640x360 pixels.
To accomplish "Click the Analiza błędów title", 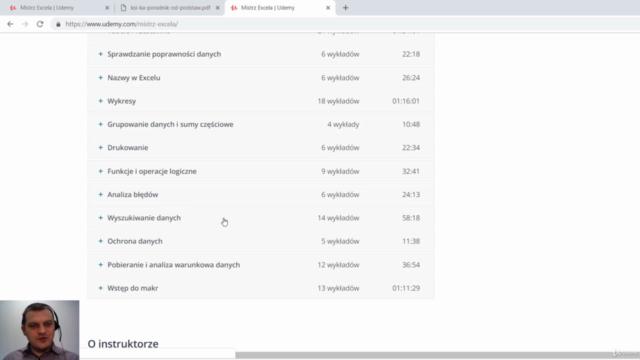I will [x=133, y=194].
